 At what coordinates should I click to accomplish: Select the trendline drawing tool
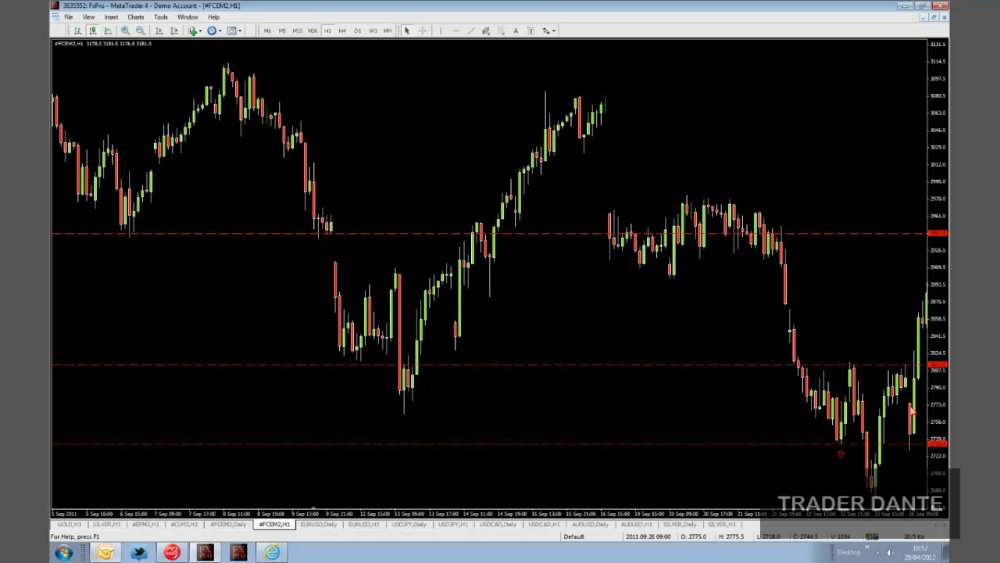pyautogui.click(x=471, y=31)
